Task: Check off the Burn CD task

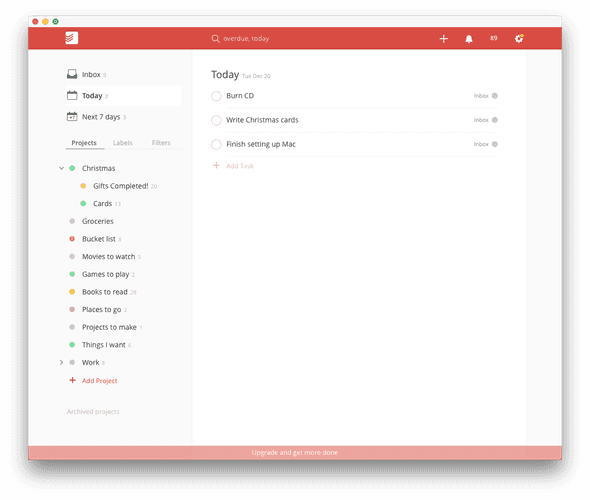Action: 216,96
